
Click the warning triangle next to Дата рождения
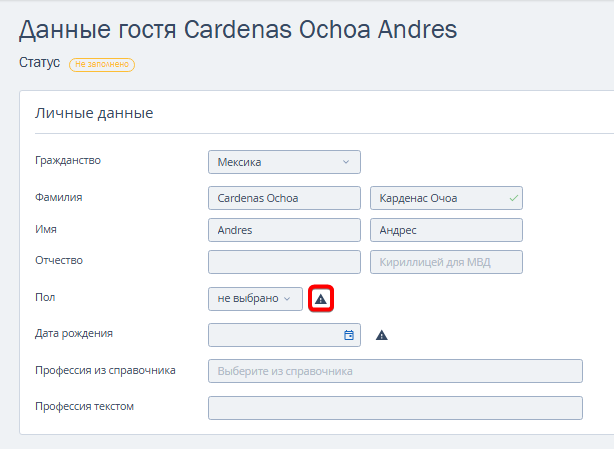pyautogui.click(x=382, y=335)
